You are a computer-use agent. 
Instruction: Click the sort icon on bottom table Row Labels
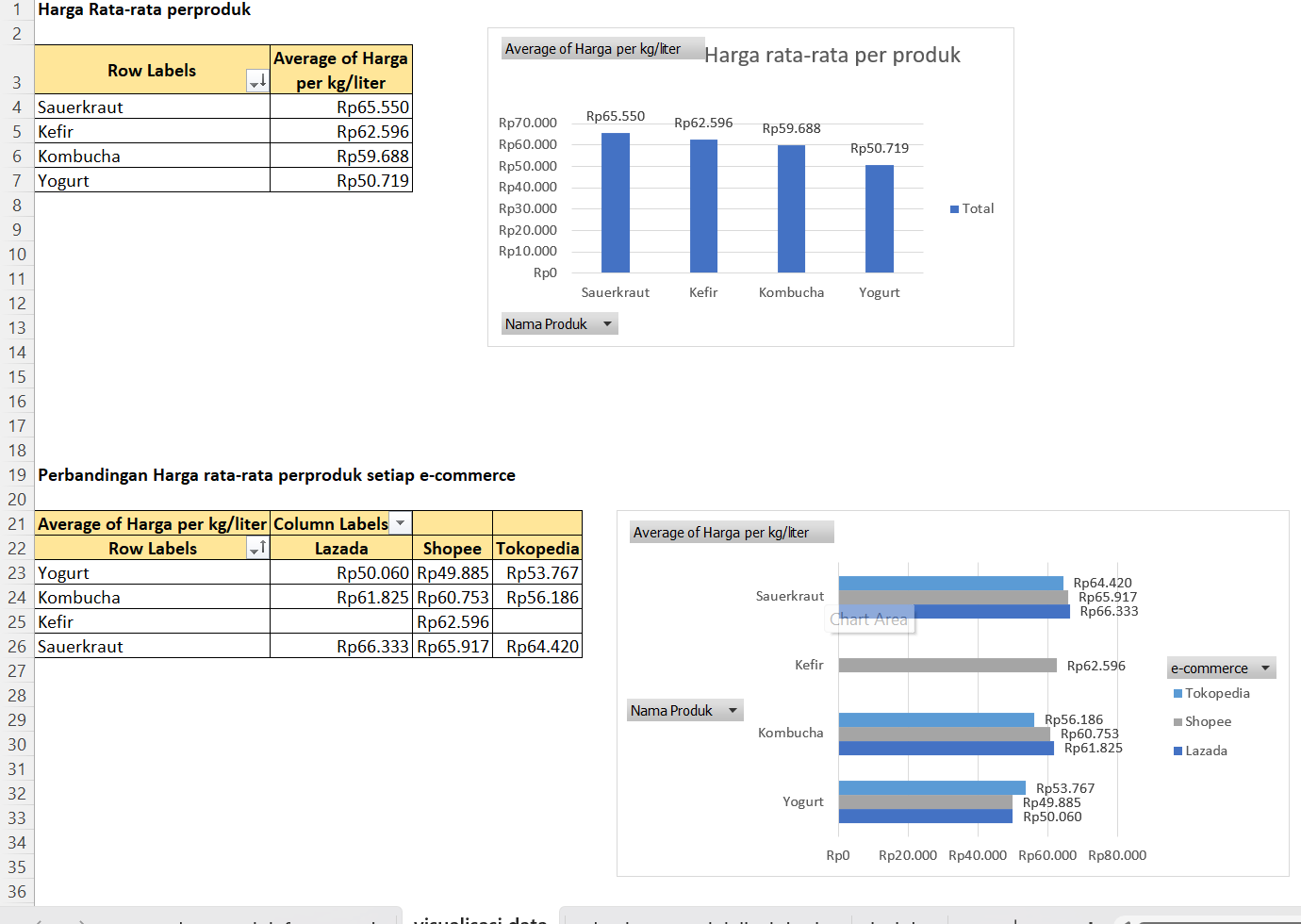(256, 548)
